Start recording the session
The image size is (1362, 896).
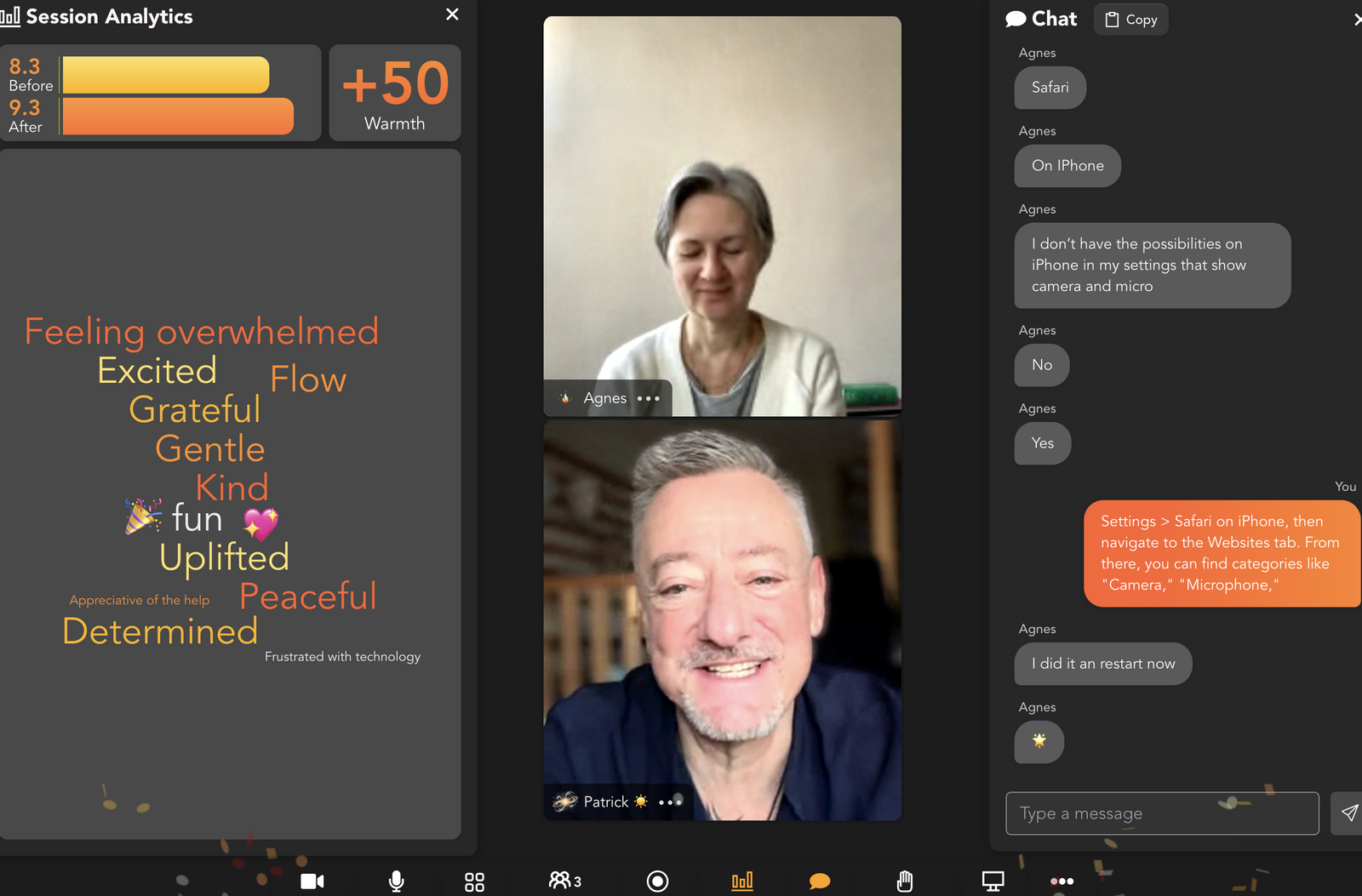[657, 881]
